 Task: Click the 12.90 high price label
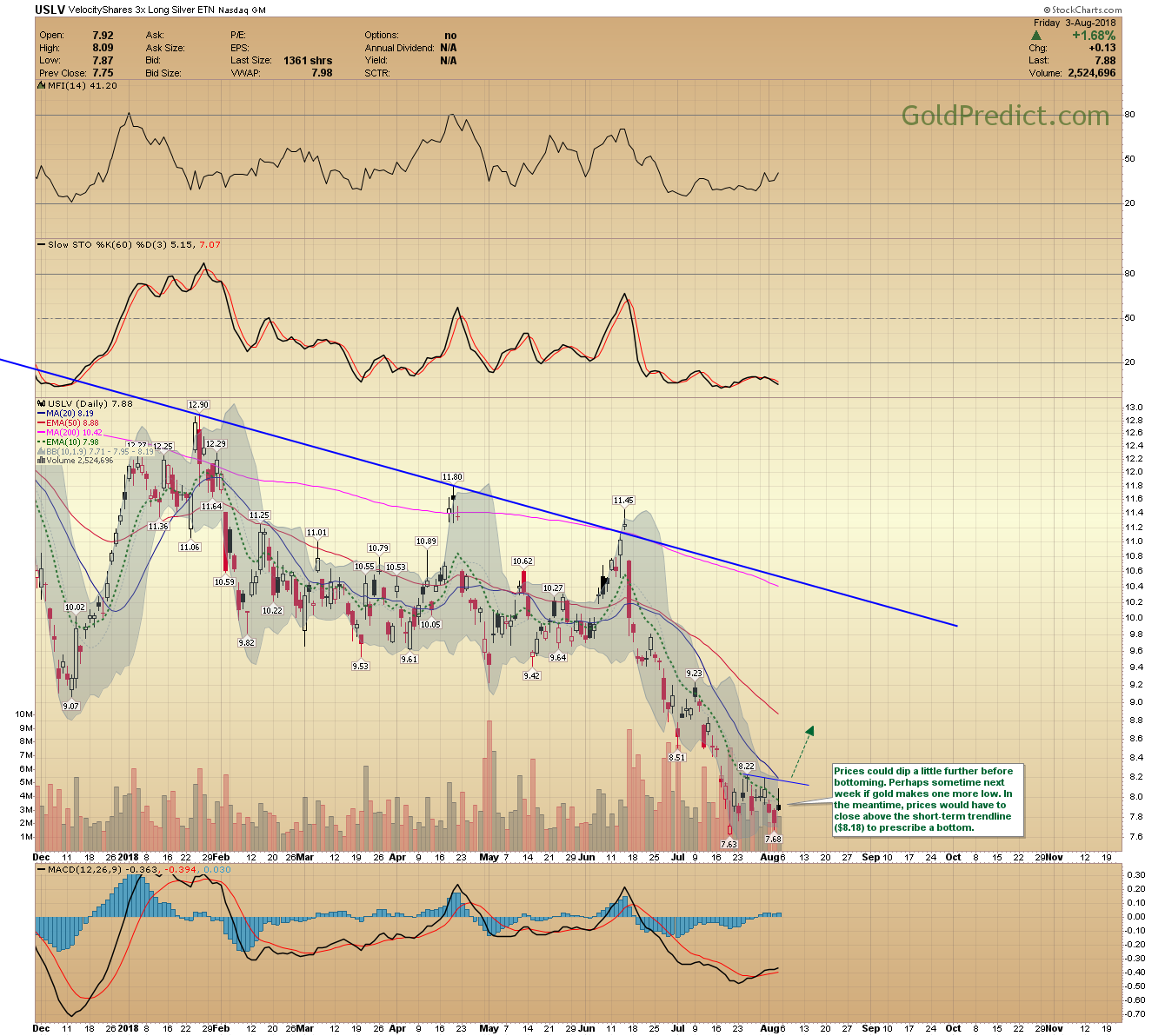click(x=198, y=405)
